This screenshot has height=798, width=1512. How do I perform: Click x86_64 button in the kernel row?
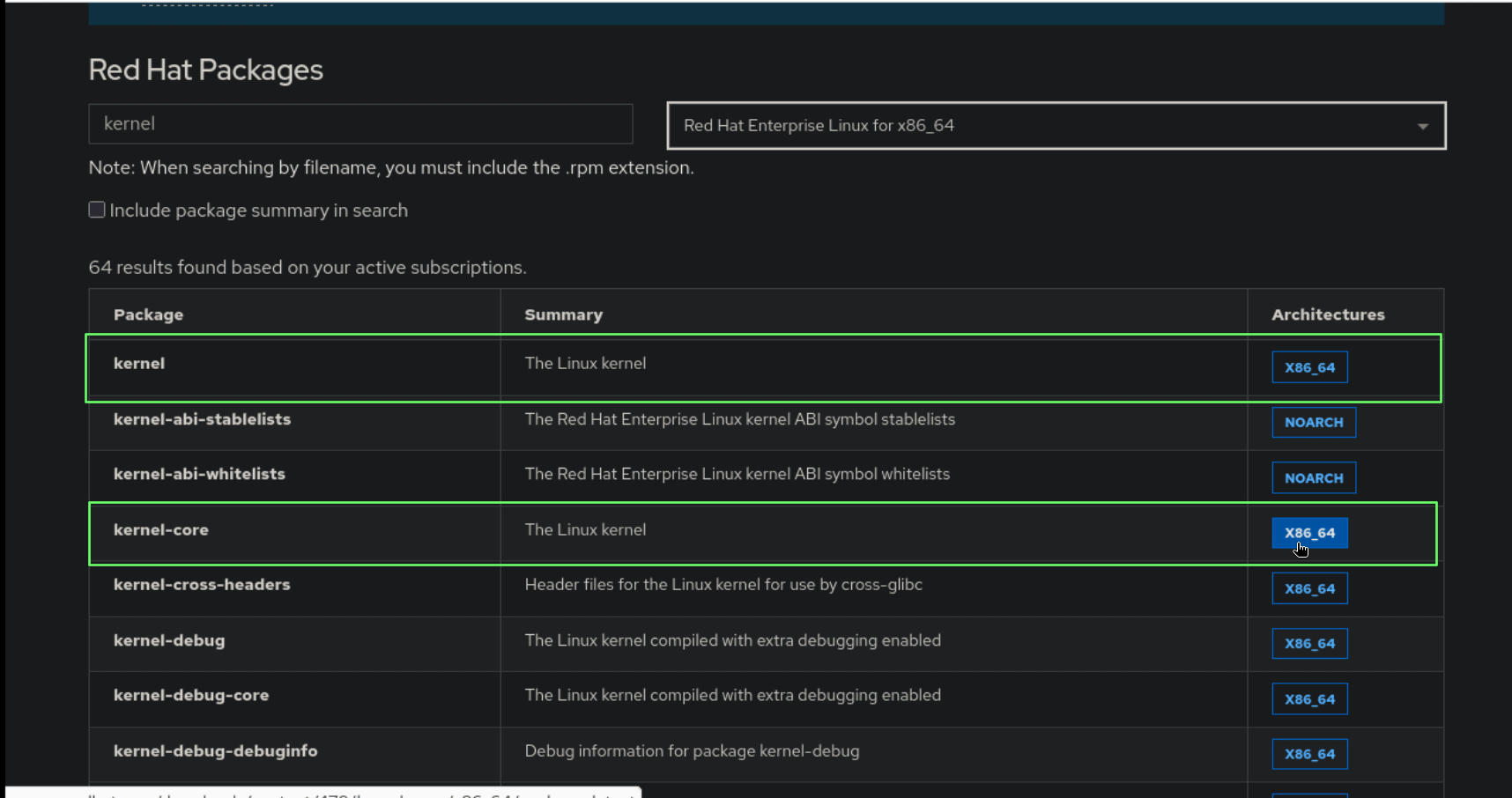tap(1309, 367)
